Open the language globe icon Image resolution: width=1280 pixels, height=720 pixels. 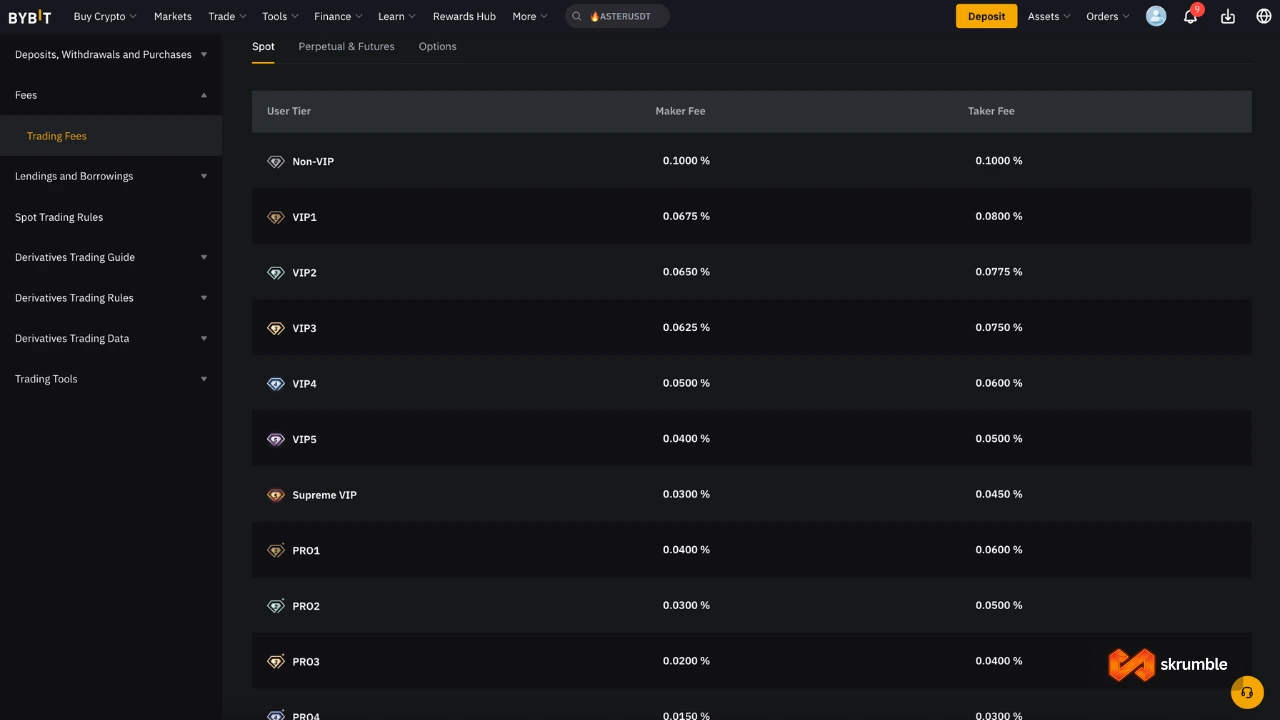(x=1263, y=16)
